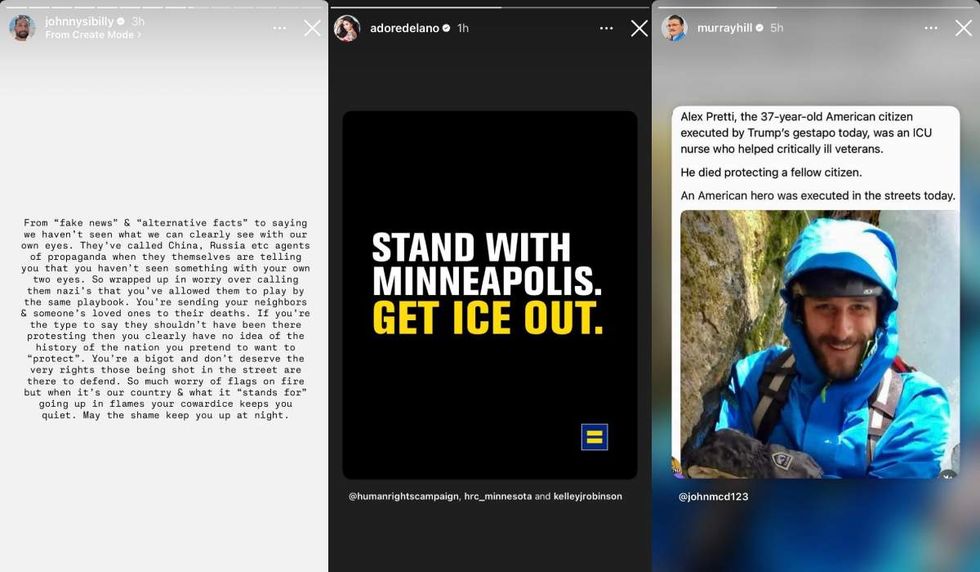
Task: Close the murrayhill story
Action: 963,28
